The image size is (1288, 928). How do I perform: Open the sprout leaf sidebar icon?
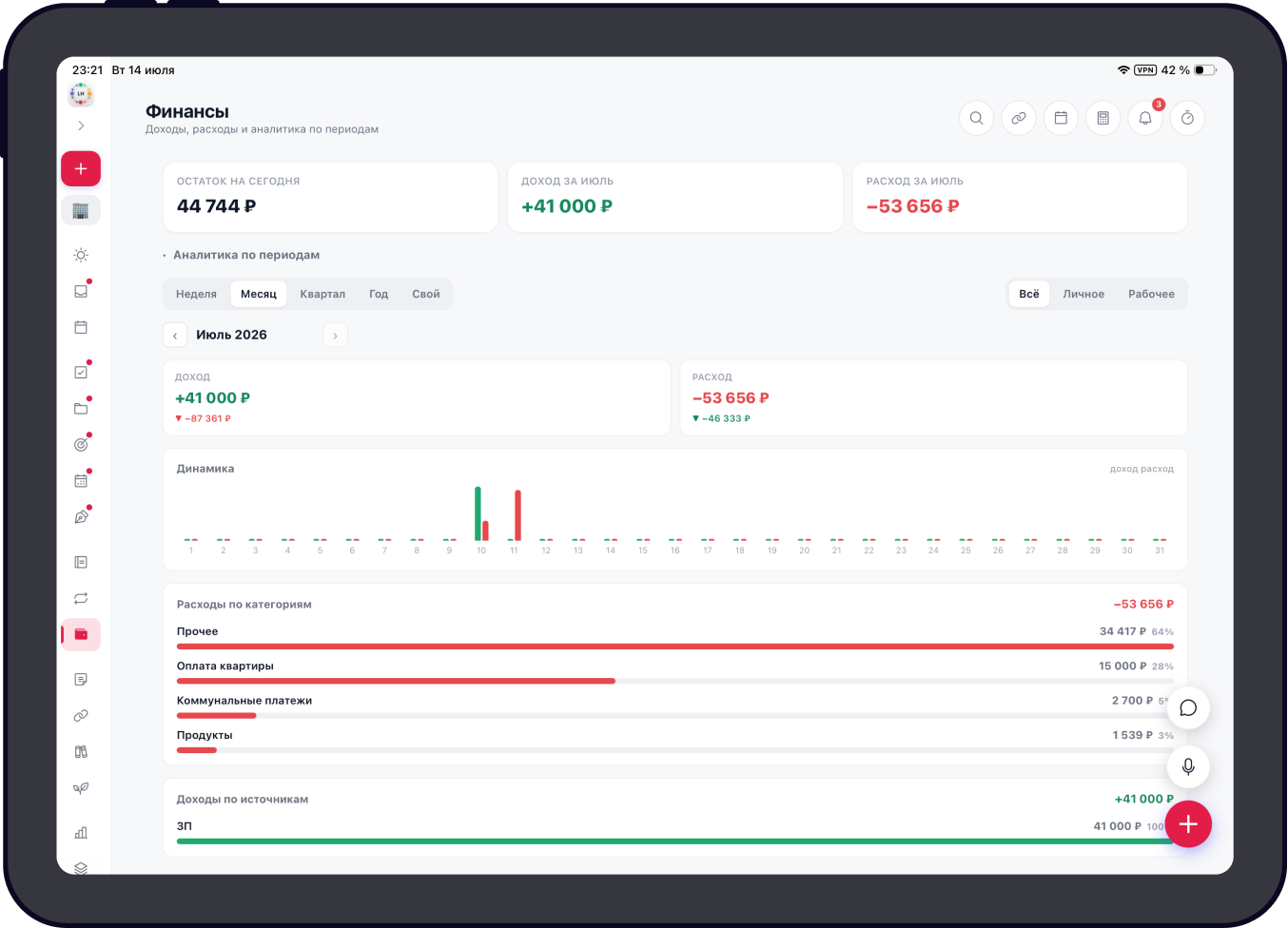(81, 787)
